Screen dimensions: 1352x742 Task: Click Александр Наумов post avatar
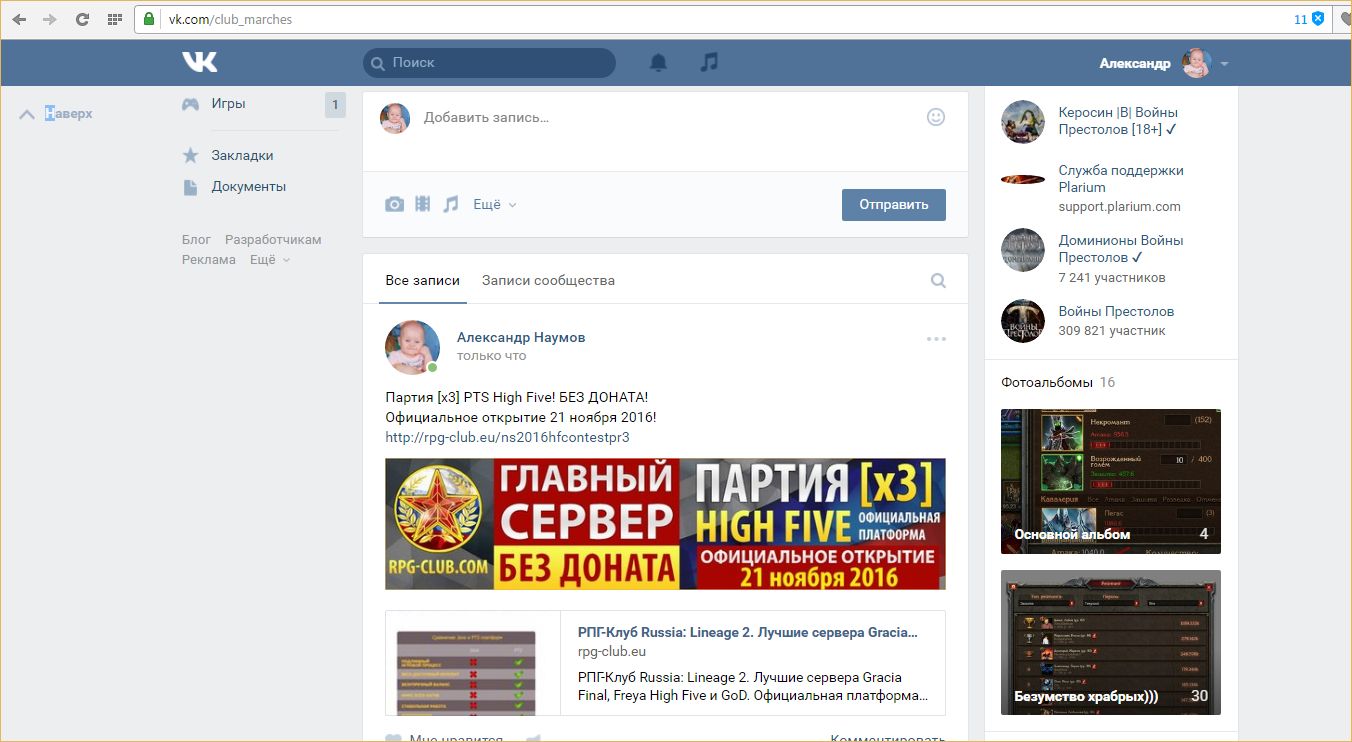[412, 347]
